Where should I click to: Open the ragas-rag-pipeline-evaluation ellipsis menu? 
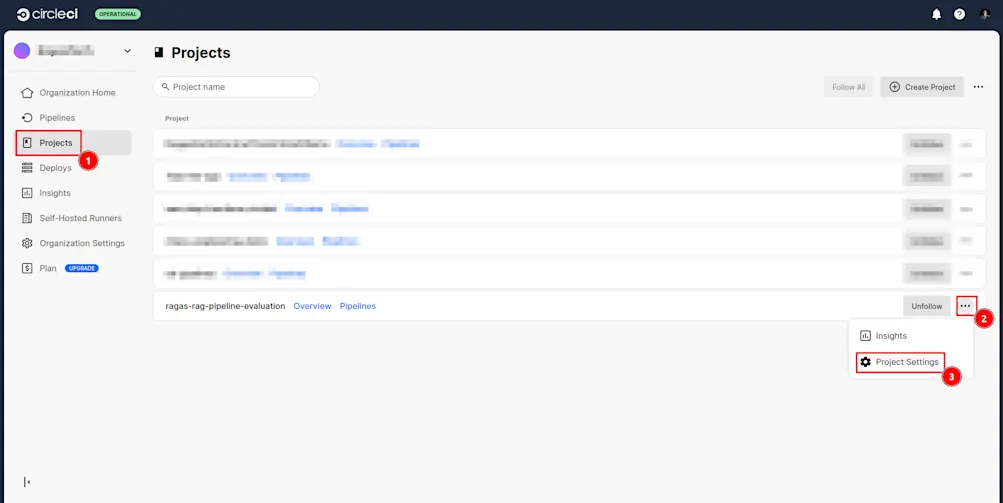[x=965, y=306]
